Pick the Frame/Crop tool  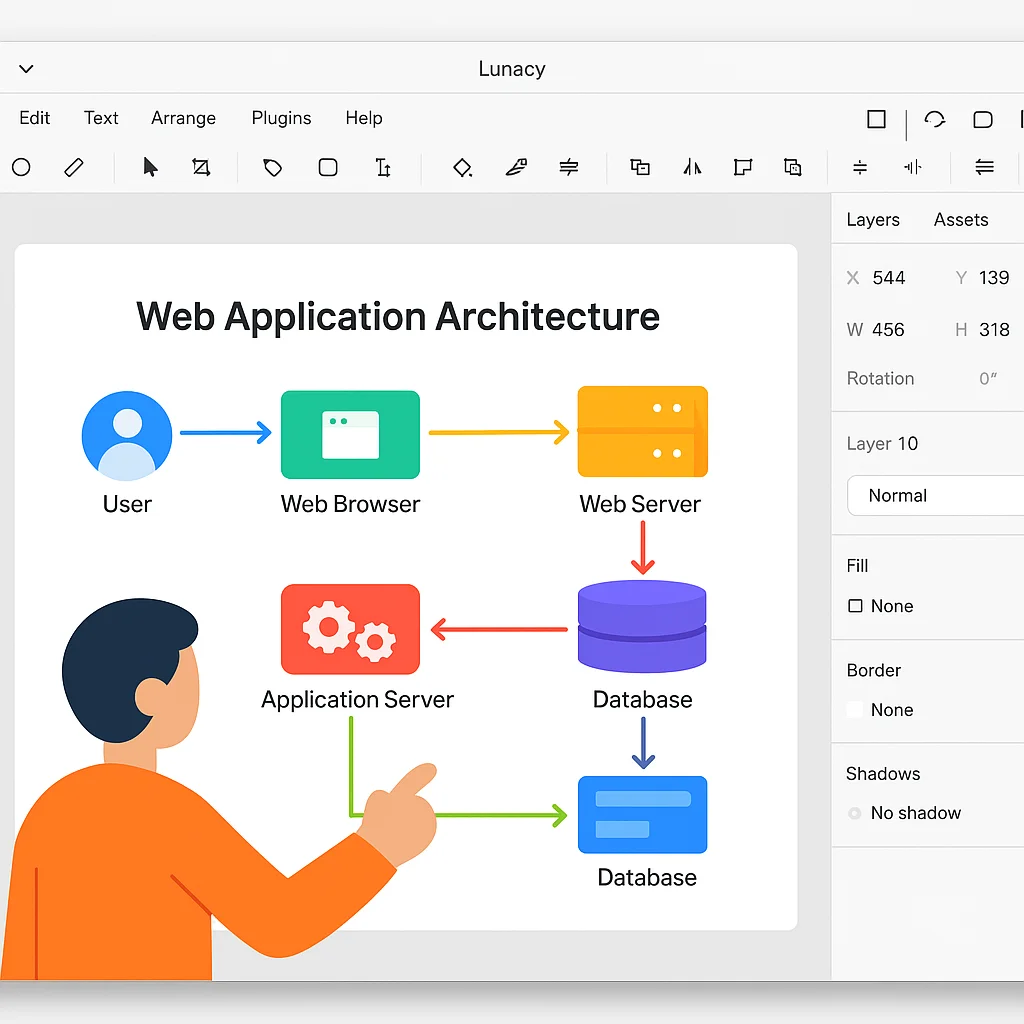coord(201,167)
